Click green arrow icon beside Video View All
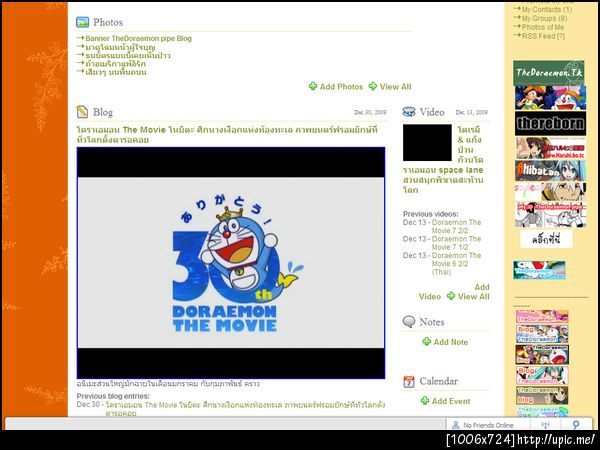 (x=451, y=296)
